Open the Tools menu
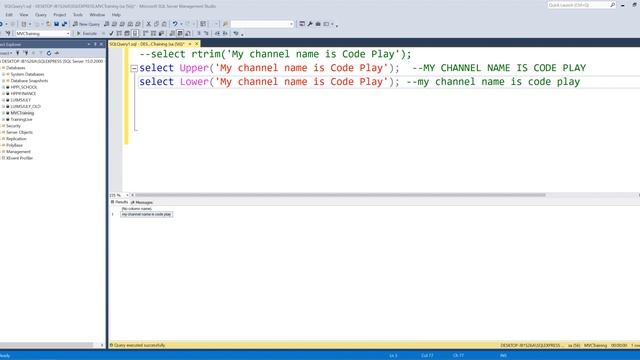This screenshot has width=640, height=360. 78,15
